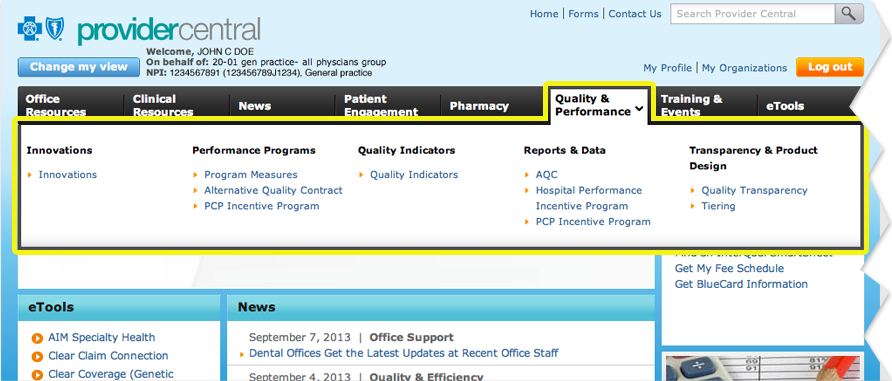Open My Organizations link
The image size is (892, 381).
744,68
